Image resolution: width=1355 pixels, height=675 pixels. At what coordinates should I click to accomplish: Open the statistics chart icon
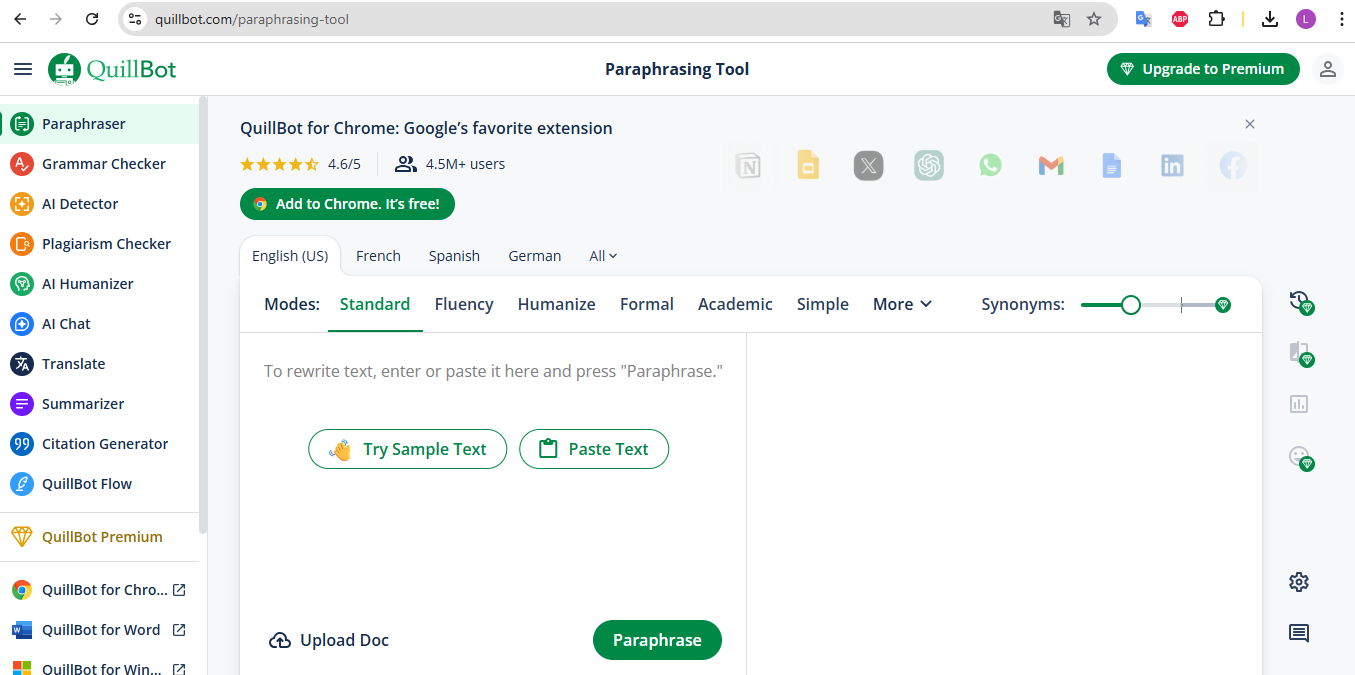[x=1299, y=404]
